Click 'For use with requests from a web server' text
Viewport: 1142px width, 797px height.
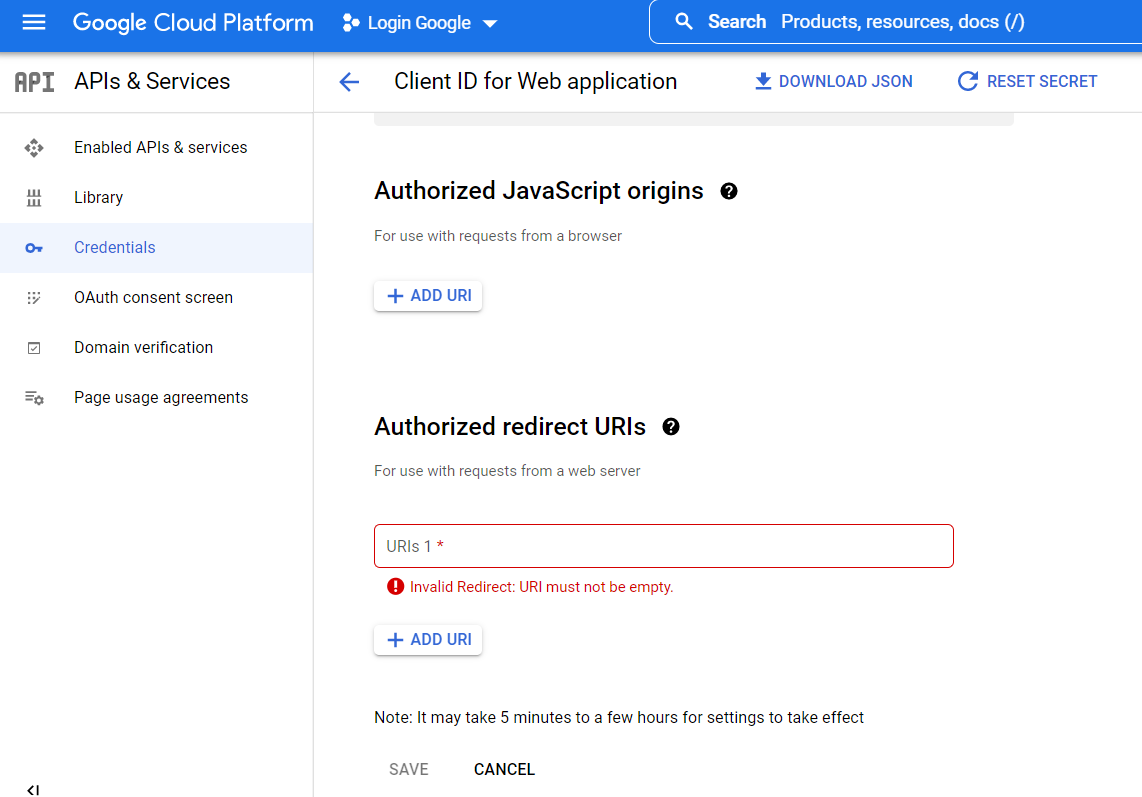tap(508, 471)
